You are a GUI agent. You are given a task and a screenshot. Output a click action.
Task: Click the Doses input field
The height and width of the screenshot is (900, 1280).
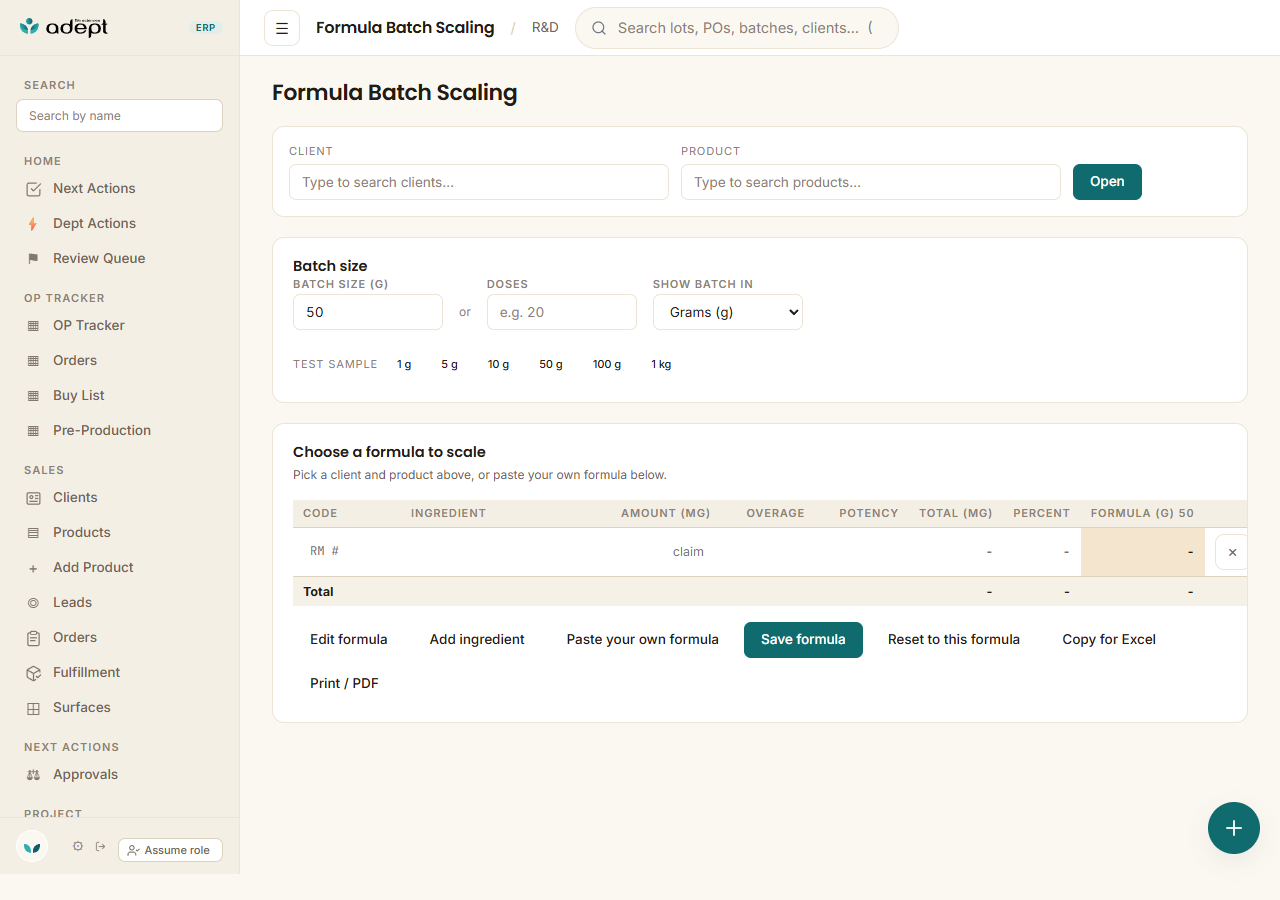click(562, 312)
